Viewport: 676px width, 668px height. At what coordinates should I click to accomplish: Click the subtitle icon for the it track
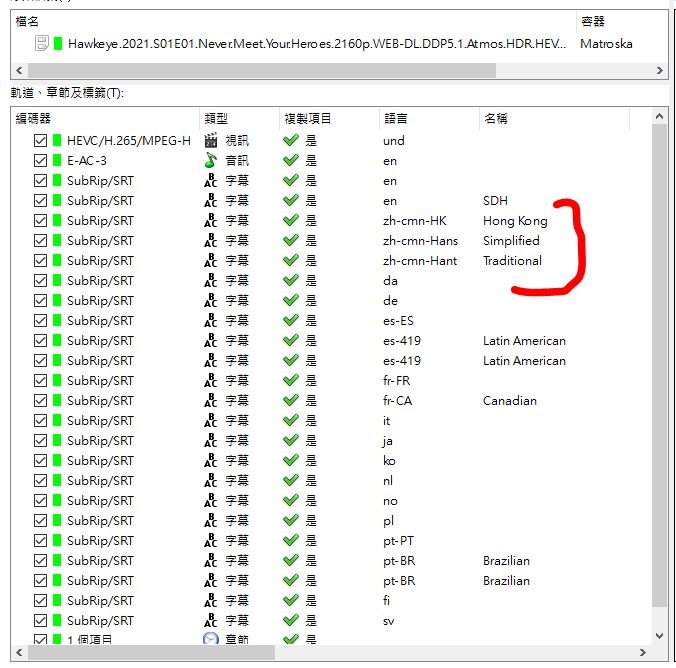click(x=210, y=420)
